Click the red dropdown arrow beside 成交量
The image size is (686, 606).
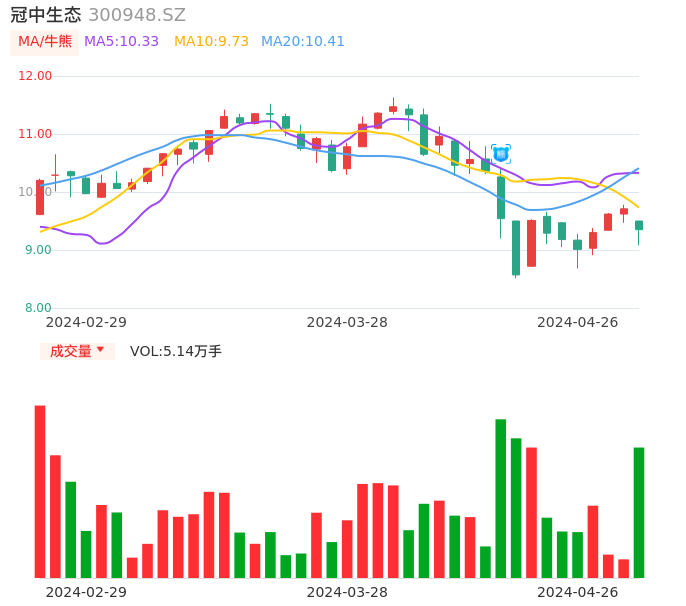tap(101, 351)
